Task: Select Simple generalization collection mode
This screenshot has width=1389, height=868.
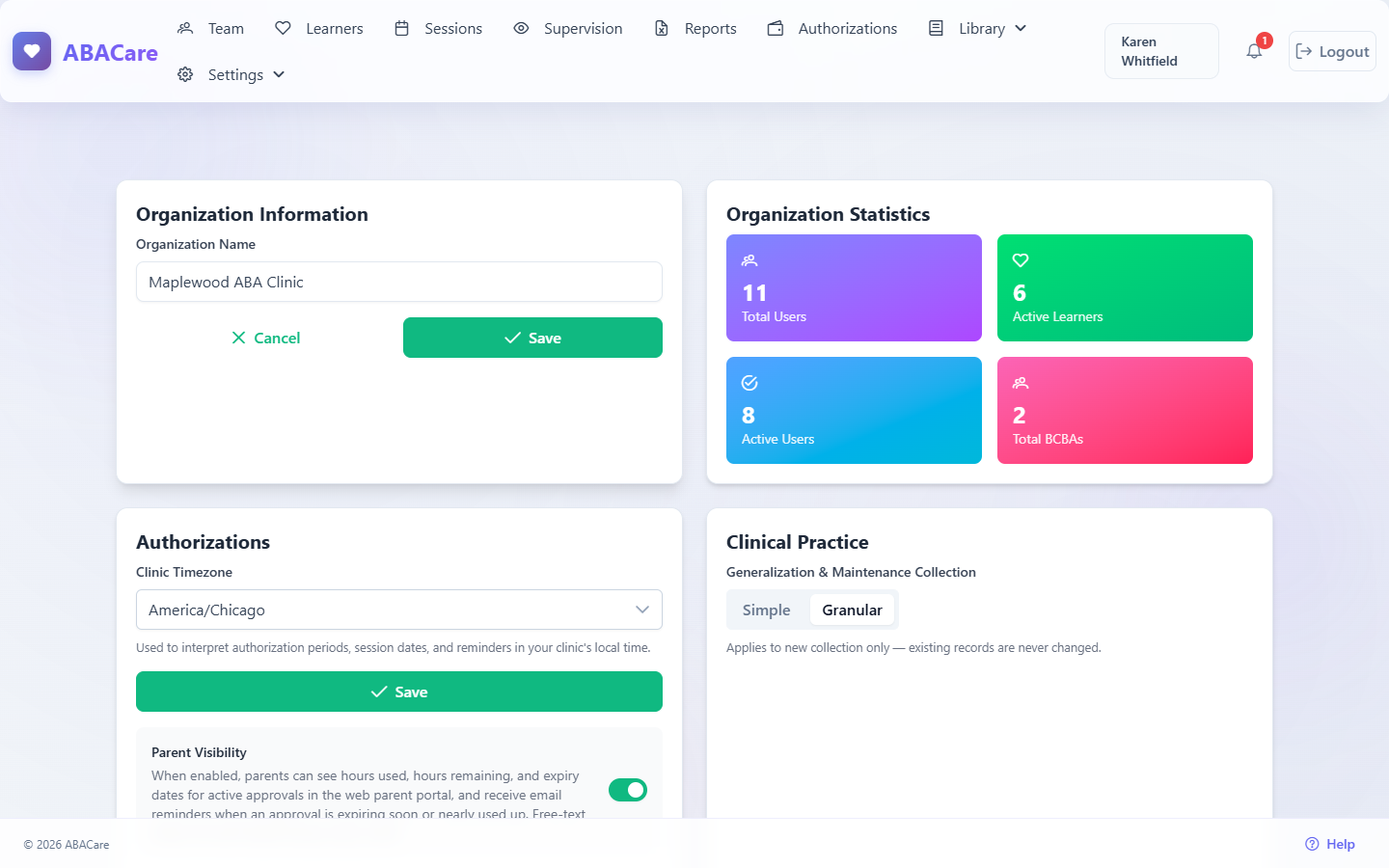Action: click(767, 610)
